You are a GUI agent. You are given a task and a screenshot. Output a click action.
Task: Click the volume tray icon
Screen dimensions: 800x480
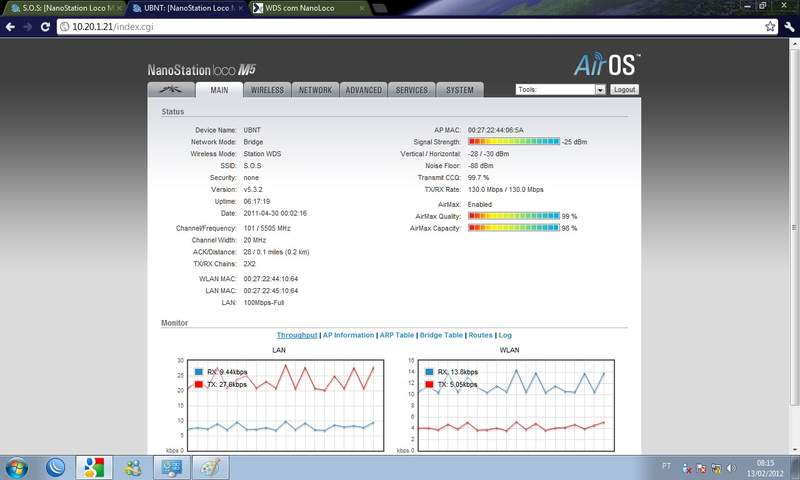tap(731, 468)
